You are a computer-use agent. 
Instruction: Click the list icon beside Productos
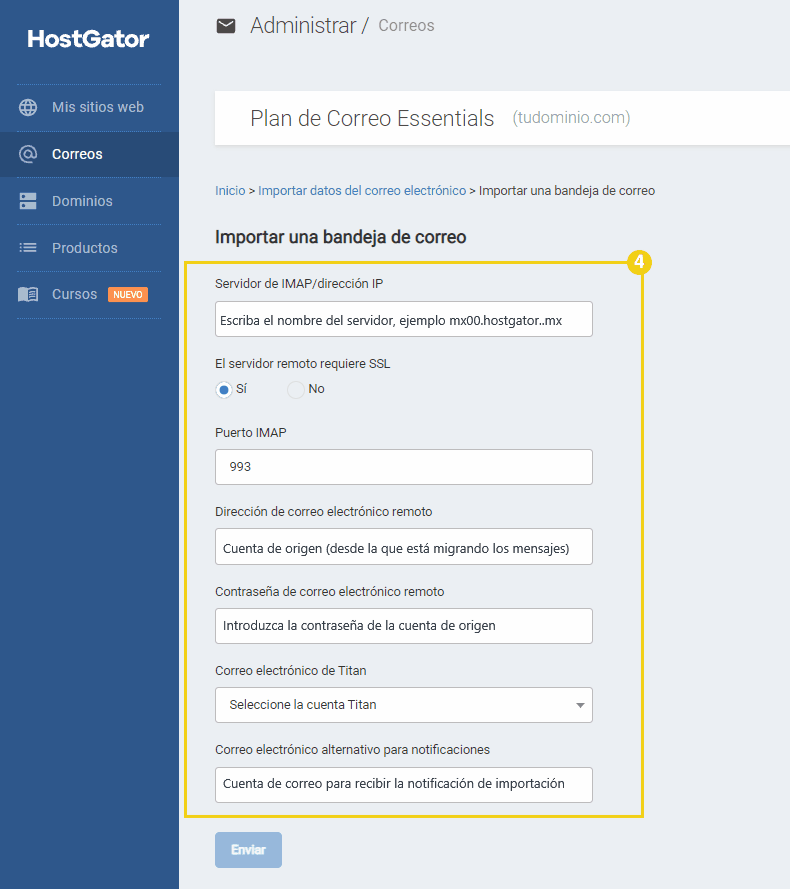pyautogui.click(x=28, y=248)
